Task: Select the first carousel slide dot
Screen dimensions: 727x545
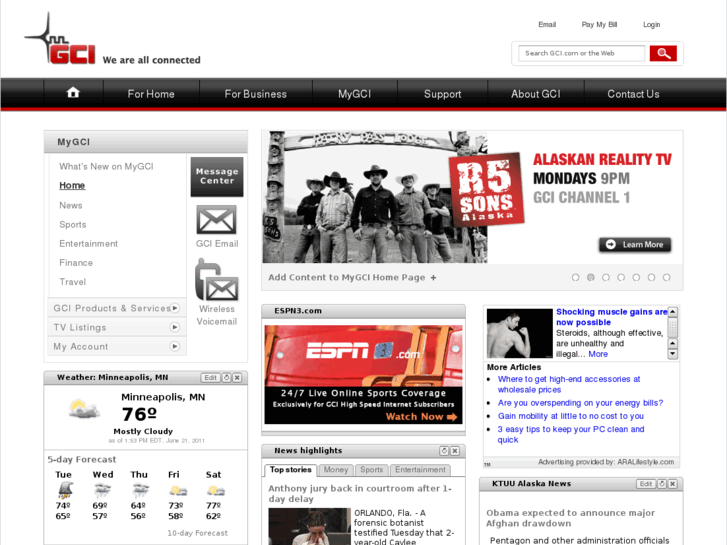Action: click(575, 277)
